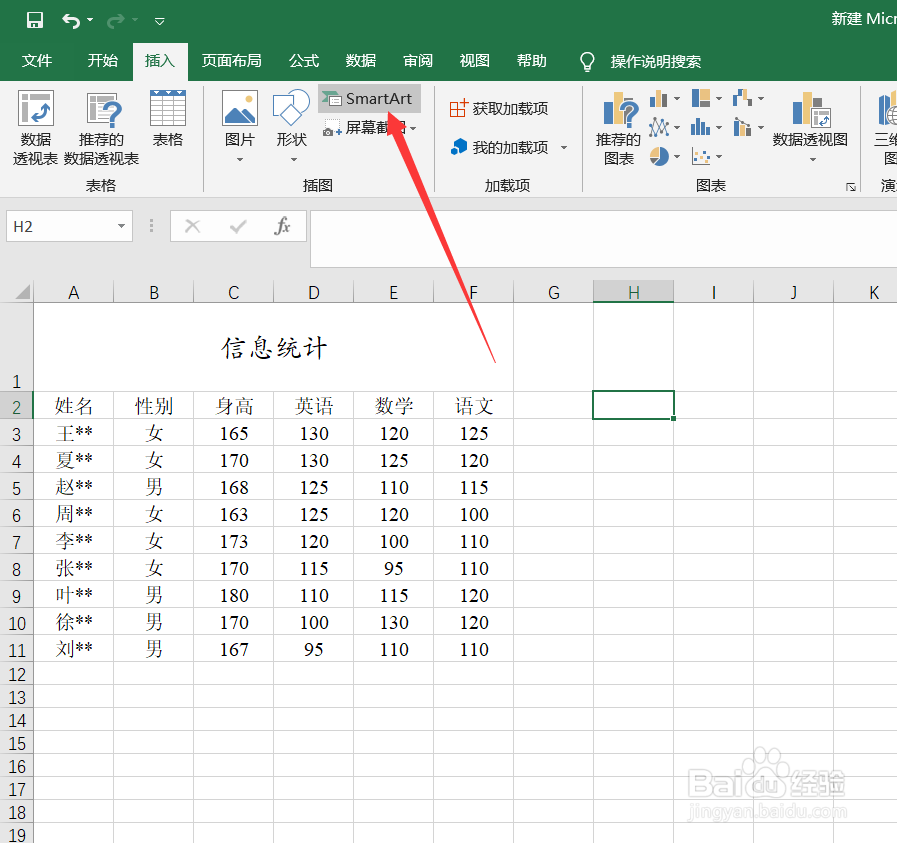Select the 姓名 header cell
Screen dimensions: 897x843
coord(73,405)
